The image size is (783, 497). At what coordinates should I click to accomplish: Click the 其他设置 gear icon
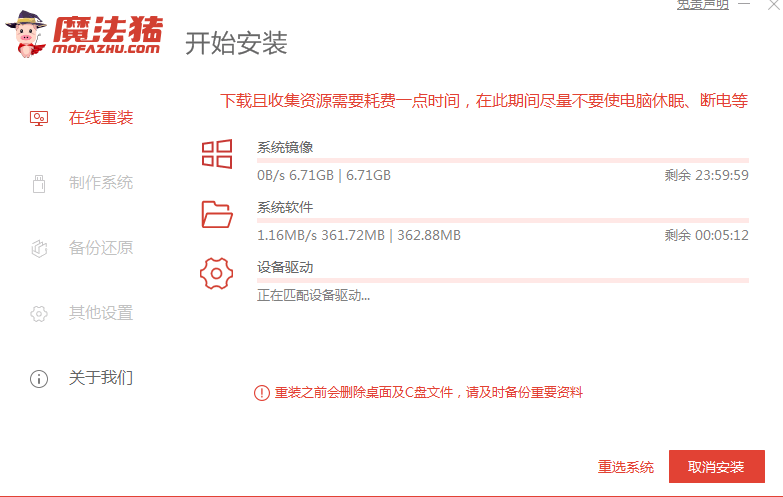pyautogui.click(x=39, y=313)
